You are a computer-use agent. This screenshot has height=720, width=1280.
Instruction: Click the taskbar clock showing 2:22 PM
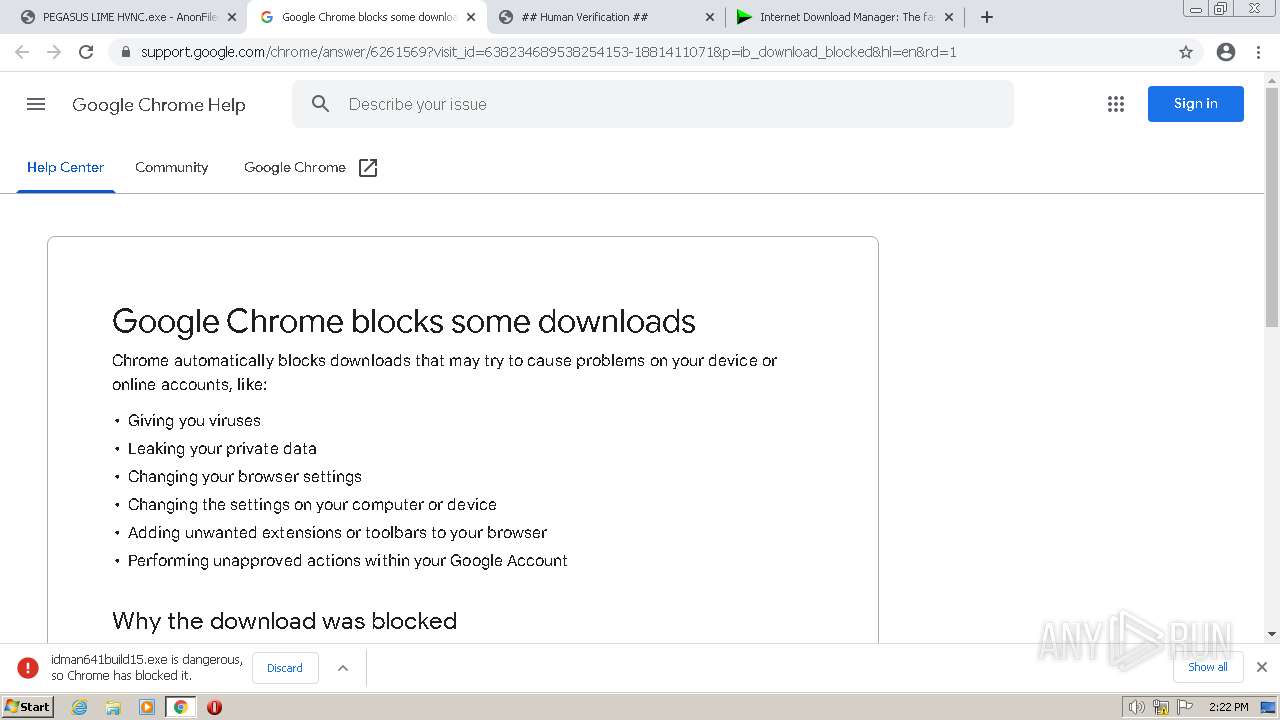pos(1229,707)
